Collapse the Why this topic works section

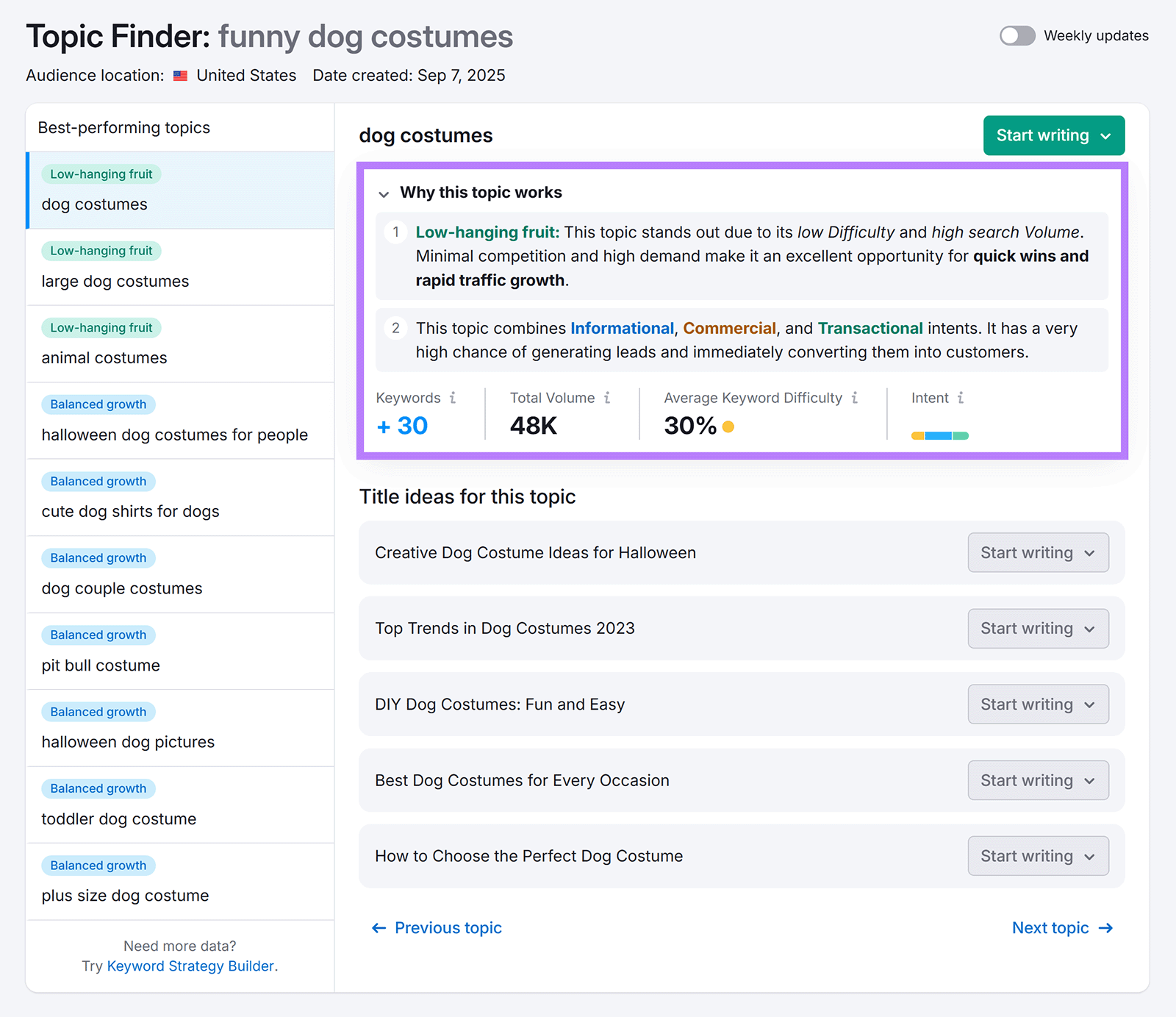(384, 194)
